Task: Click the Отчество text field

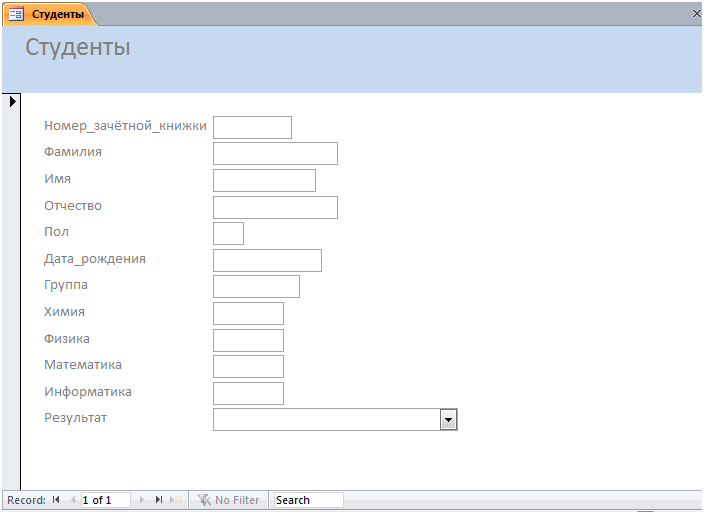Action: click(275, 207)
